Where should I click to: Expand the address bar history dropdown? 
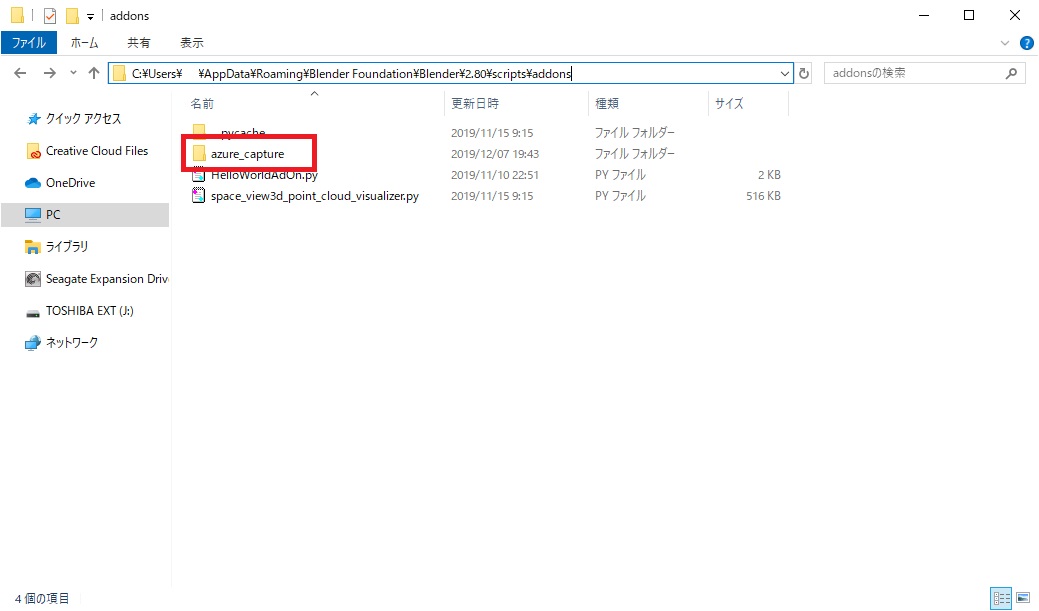coord(785,74)
